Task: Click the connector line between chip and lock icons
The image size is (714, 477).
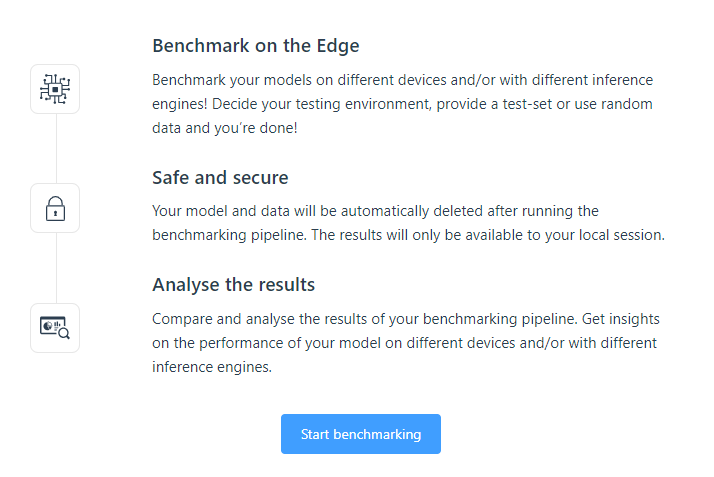Action: [x=56, y=148]
